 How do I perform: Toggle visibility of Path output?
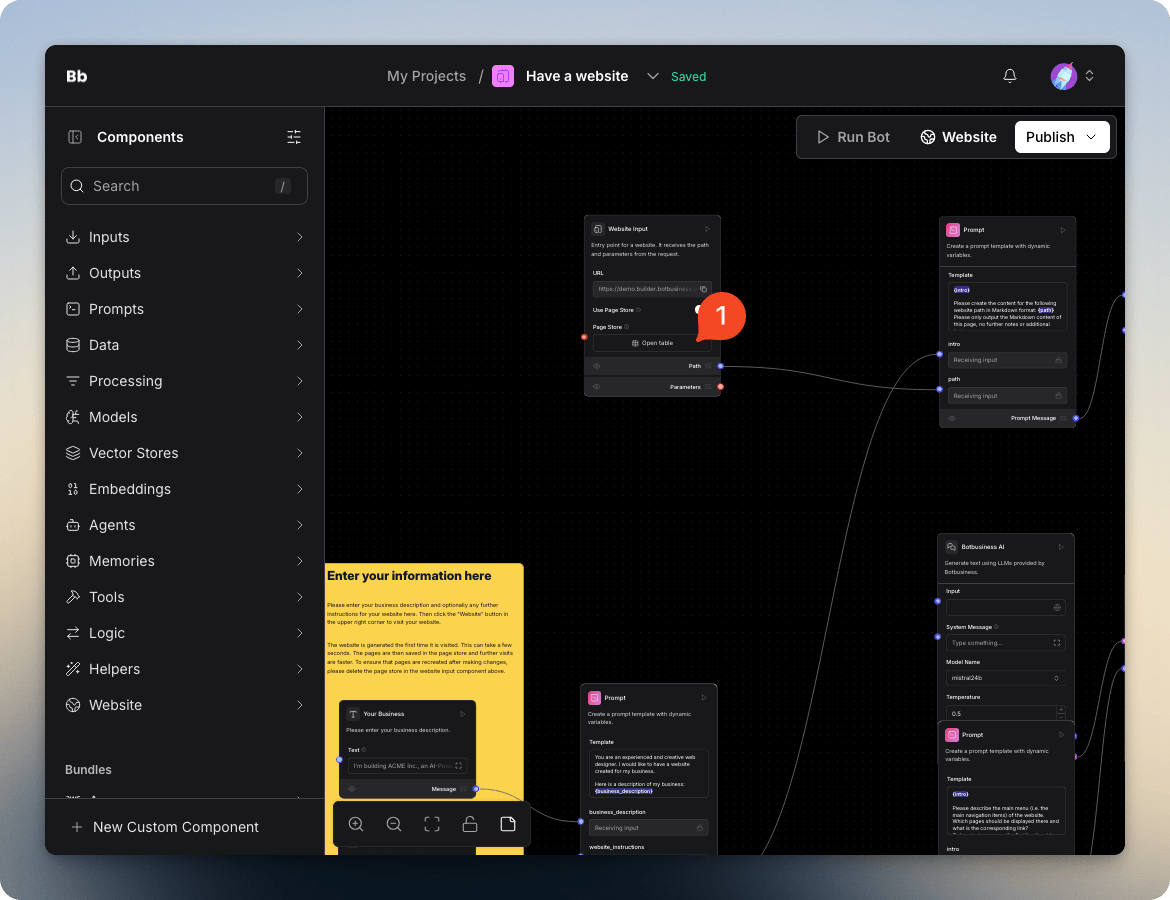(596, 366)
